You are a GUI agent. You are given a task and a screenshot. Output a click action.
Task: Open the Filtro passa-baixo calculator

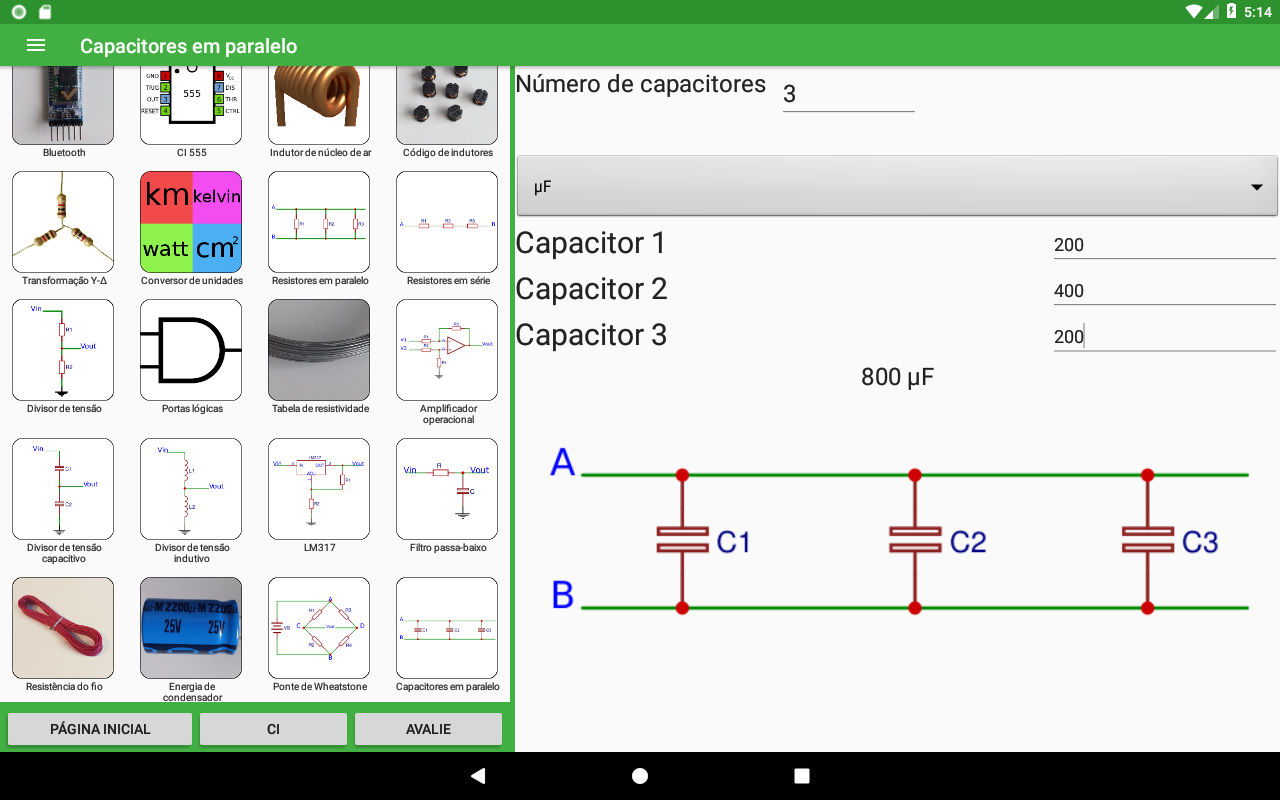click(x=447, y=489)
